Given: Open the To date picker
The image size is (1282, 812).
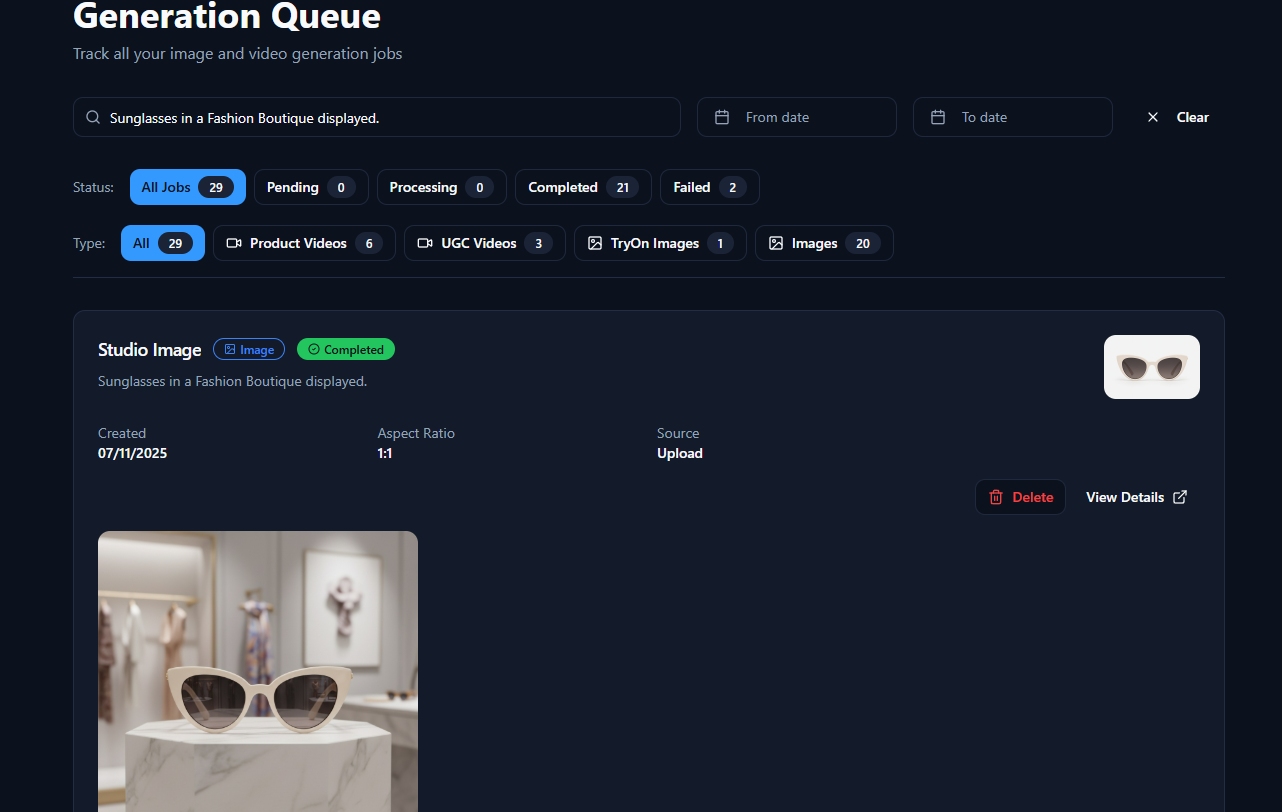Looking at the screenshot, I should [1012, 117].
